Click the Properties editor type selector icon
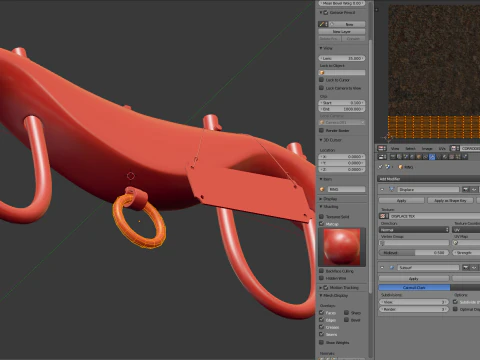 [382, 157]
